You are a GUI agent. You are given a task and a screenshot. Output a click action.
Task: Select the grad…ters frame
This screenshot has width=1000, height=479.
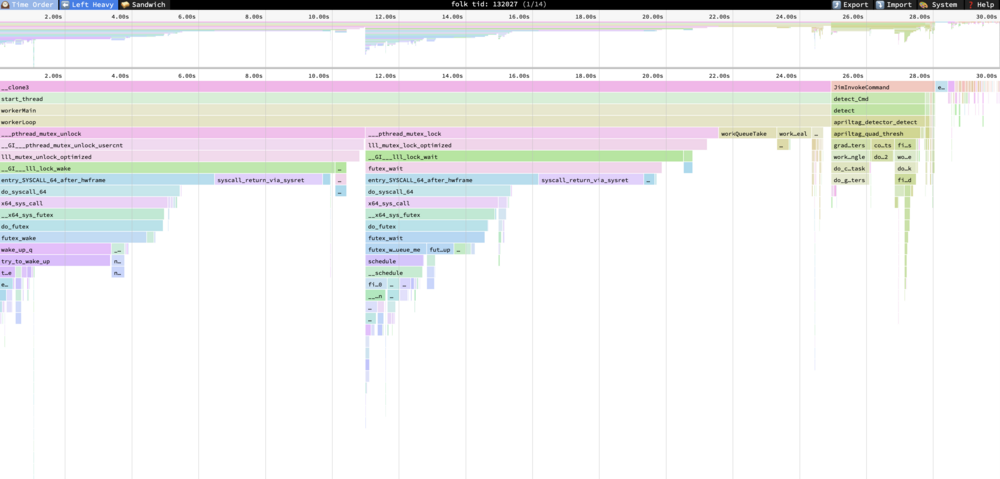point(850,145)
